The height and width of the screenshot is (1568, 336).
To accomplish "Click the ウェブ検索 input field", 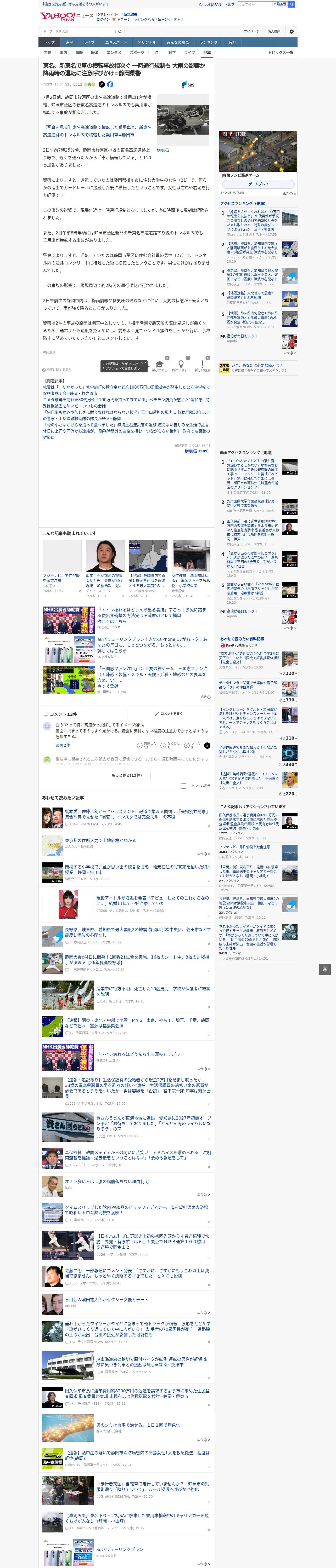I will coord(255,4).
